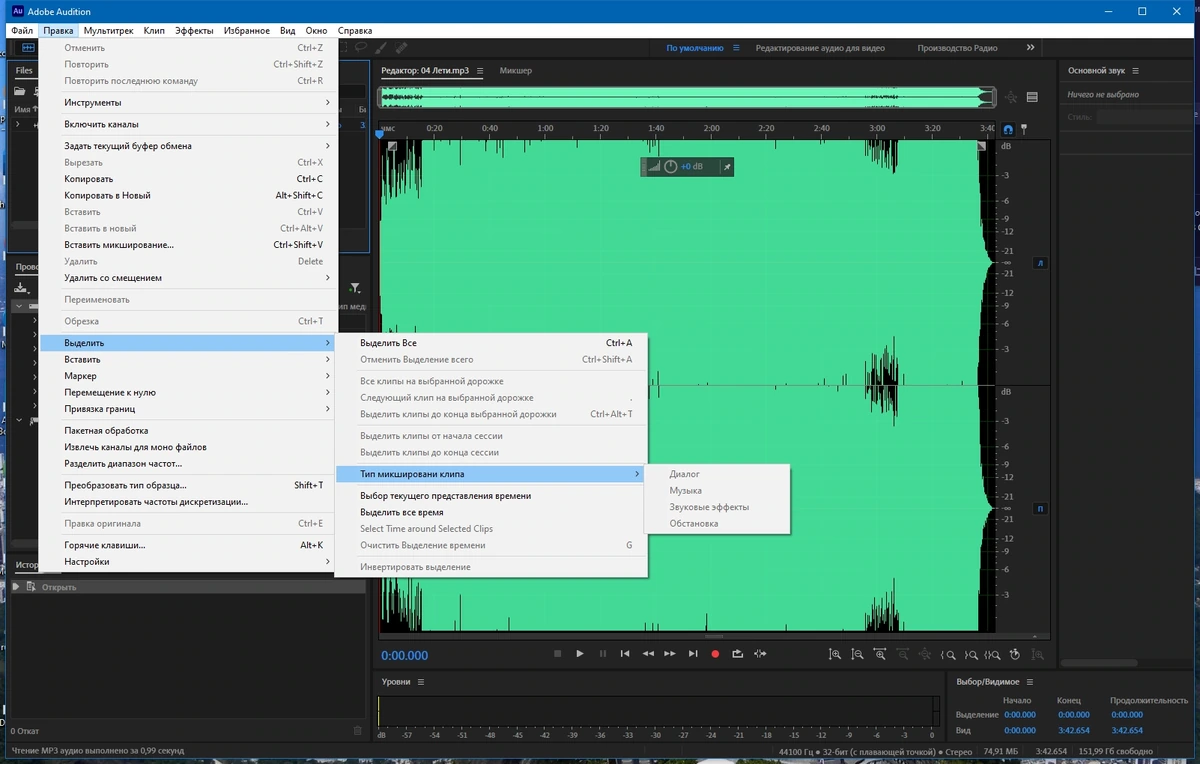Image resolution: width=1200 pixels, height=764 pixels.
Task: Select Выделить Все in submenu
Action: [x=491, y=343]
